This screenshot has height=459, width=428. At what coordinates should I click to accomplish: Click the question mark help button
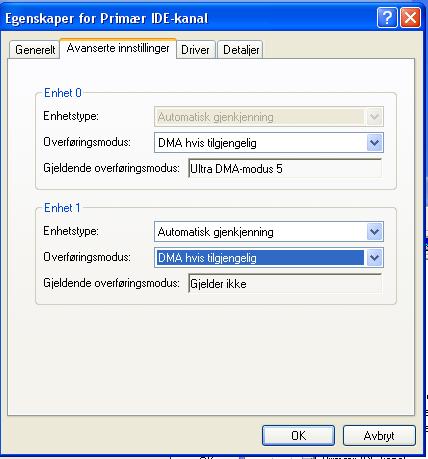pyautogui.click(x=387, y=18)
